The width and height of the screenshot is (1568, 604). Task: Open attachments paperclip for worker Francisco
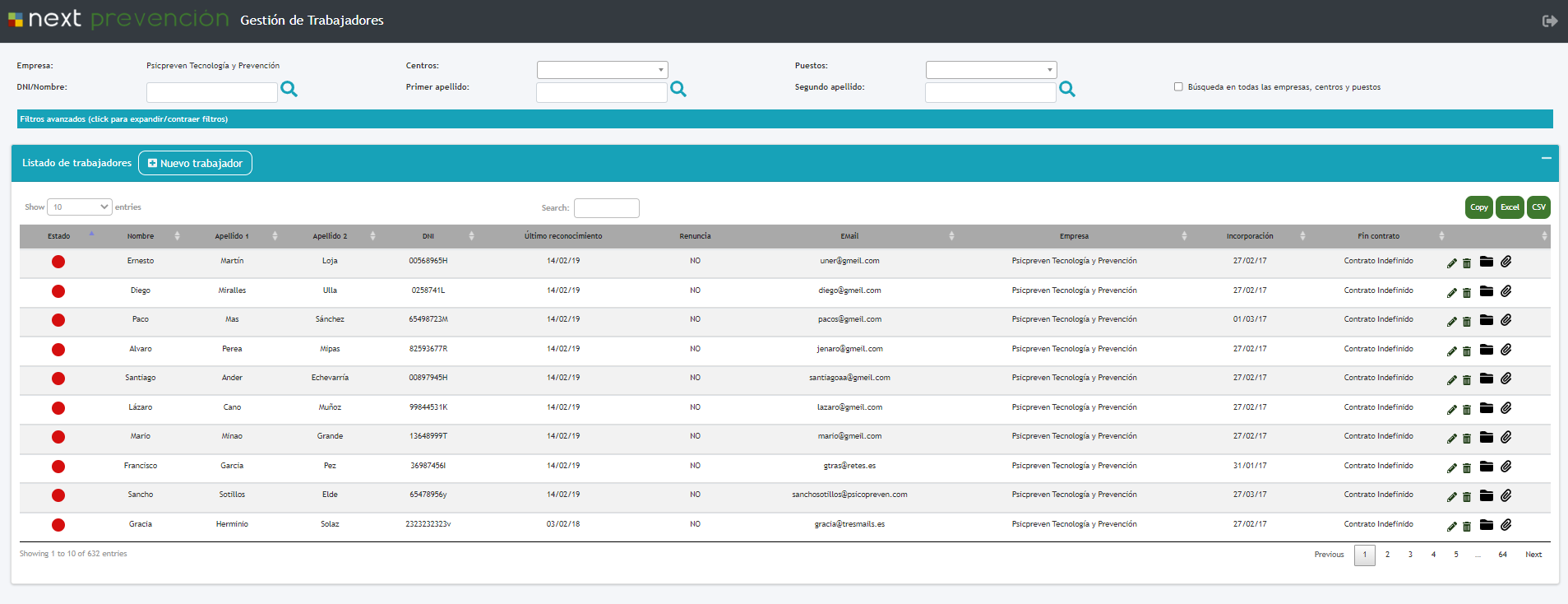(1506, 467)
